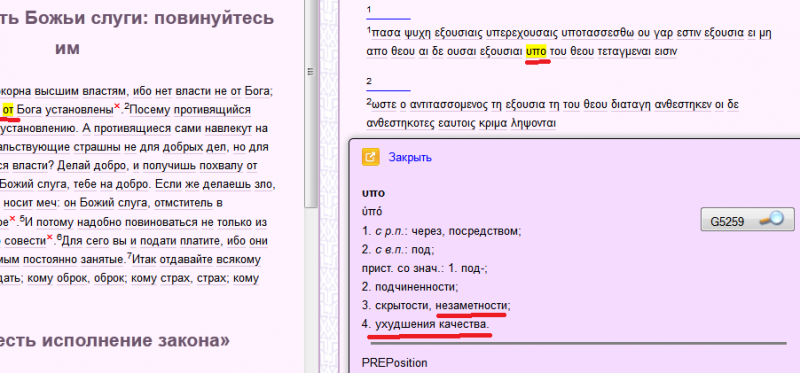Open the G5259 Strong's search button
Viewport: 800px width, 373px height.
tap(747, 219)
